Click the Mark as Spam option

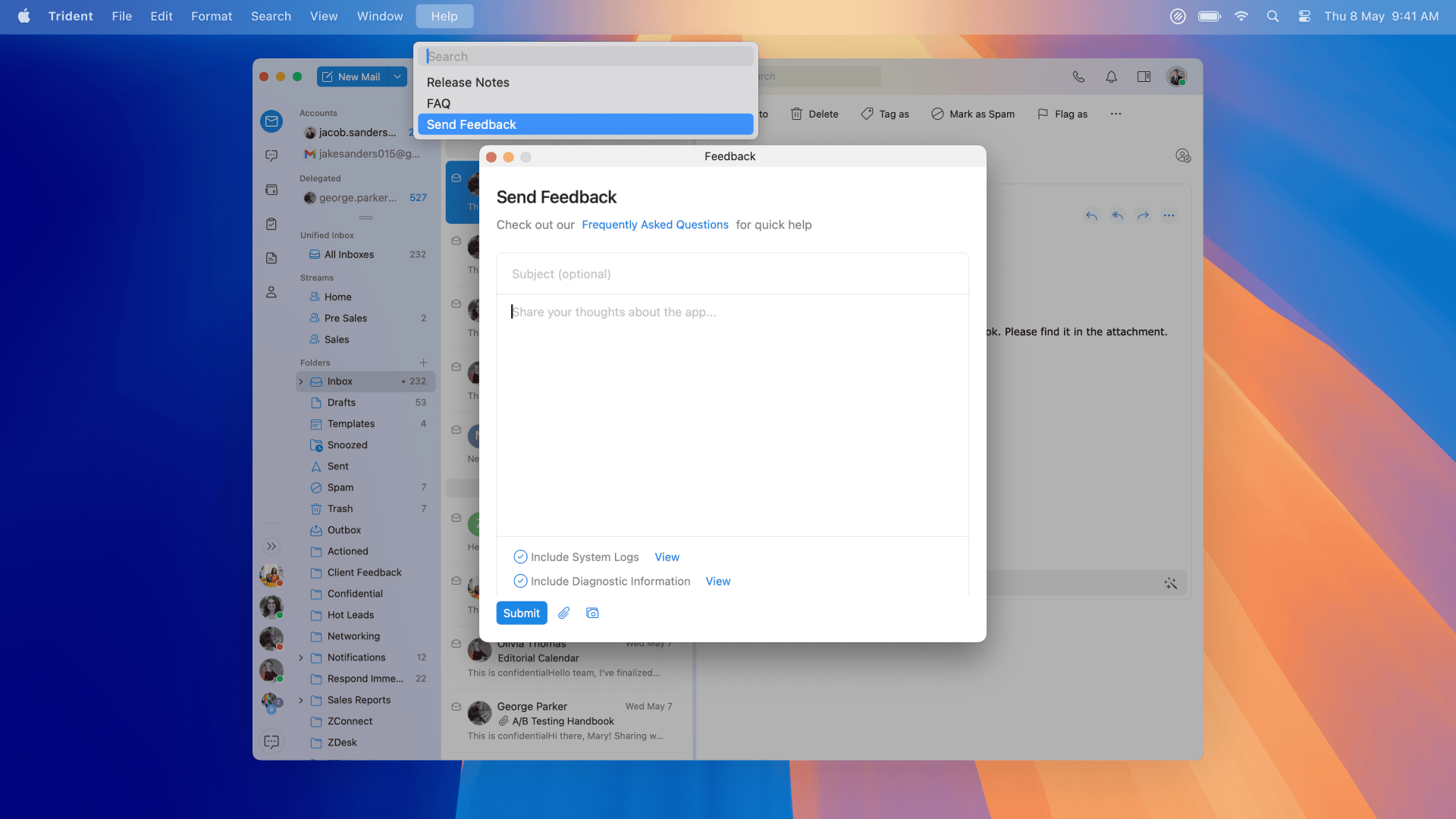click(973, 114)
